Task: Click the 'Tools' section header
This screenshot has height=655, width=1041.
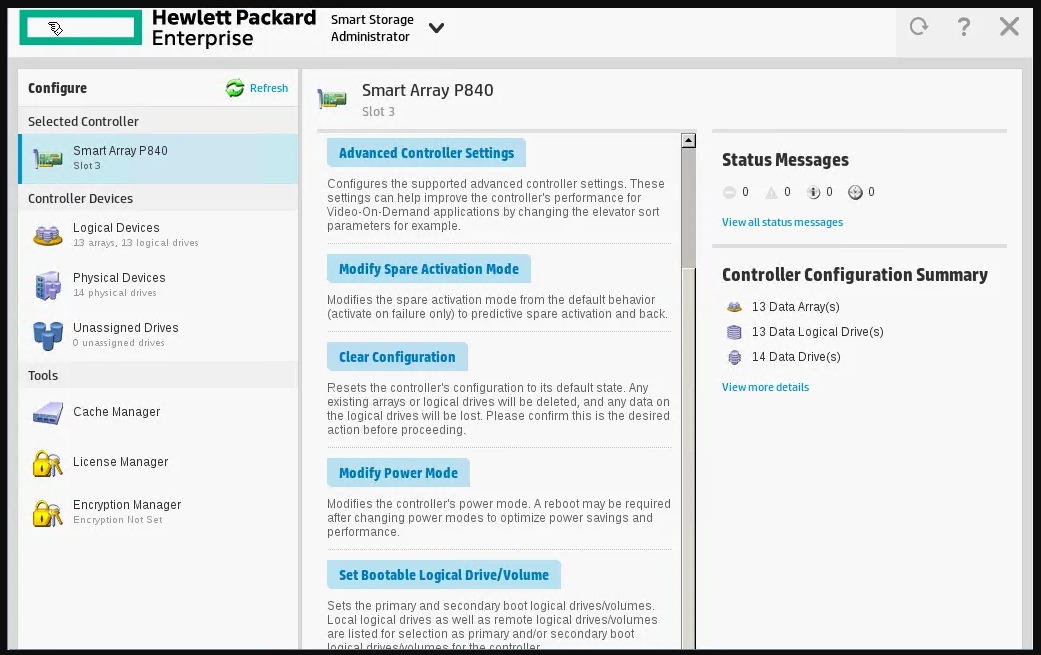Action: click(43, 376)
